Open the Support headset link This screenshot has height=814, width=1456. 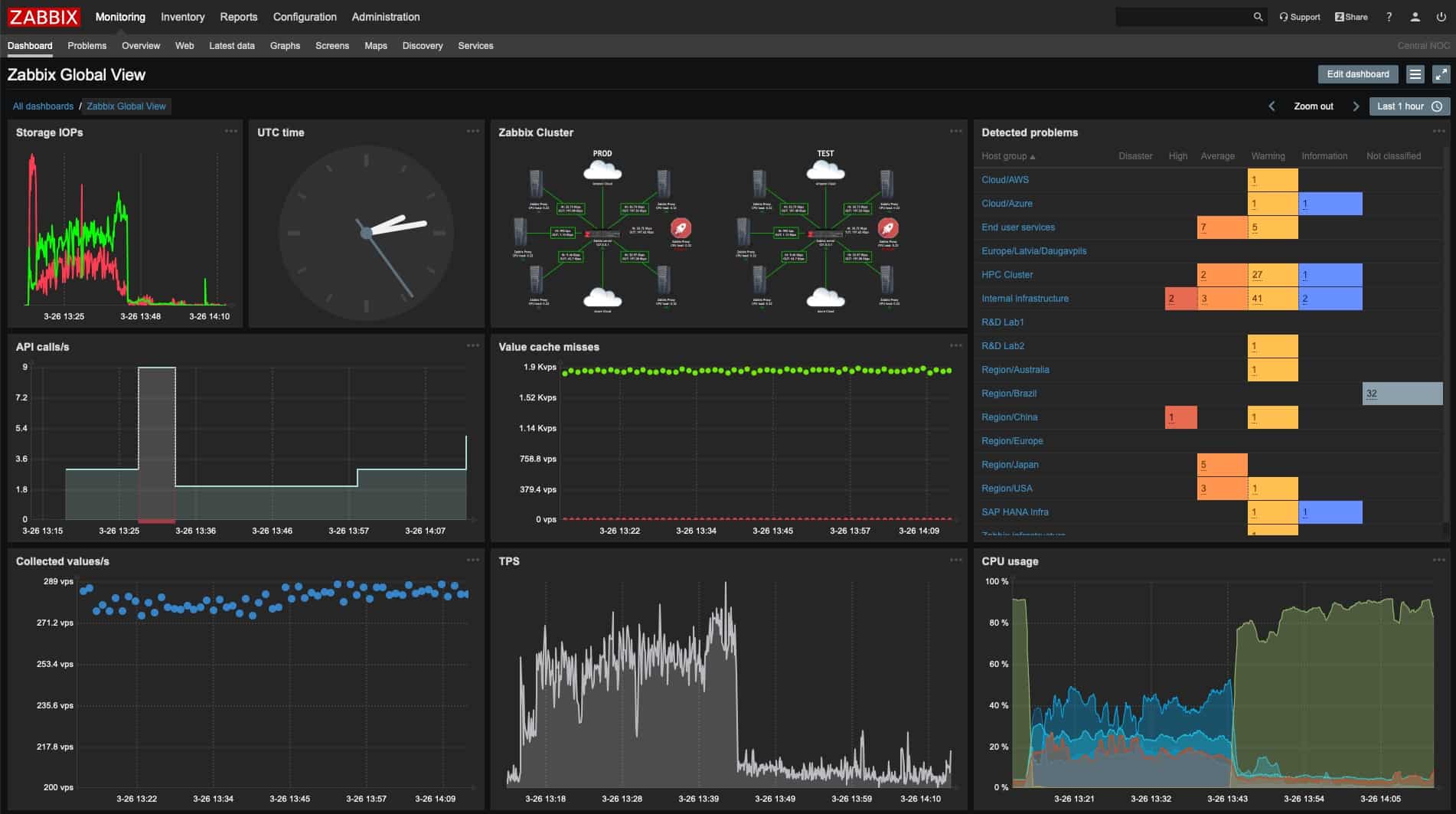click(1300, 17)
